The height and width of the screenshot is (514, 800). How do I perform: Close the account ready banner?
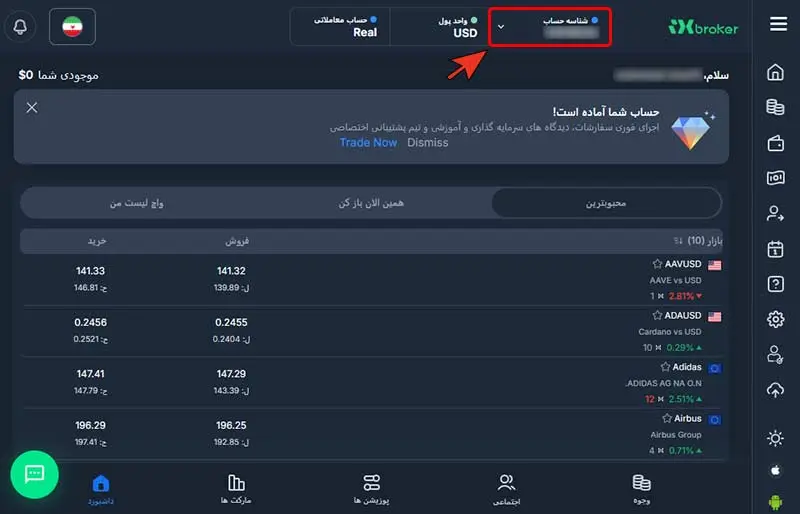pyautogui.click(x=32, y=107)
